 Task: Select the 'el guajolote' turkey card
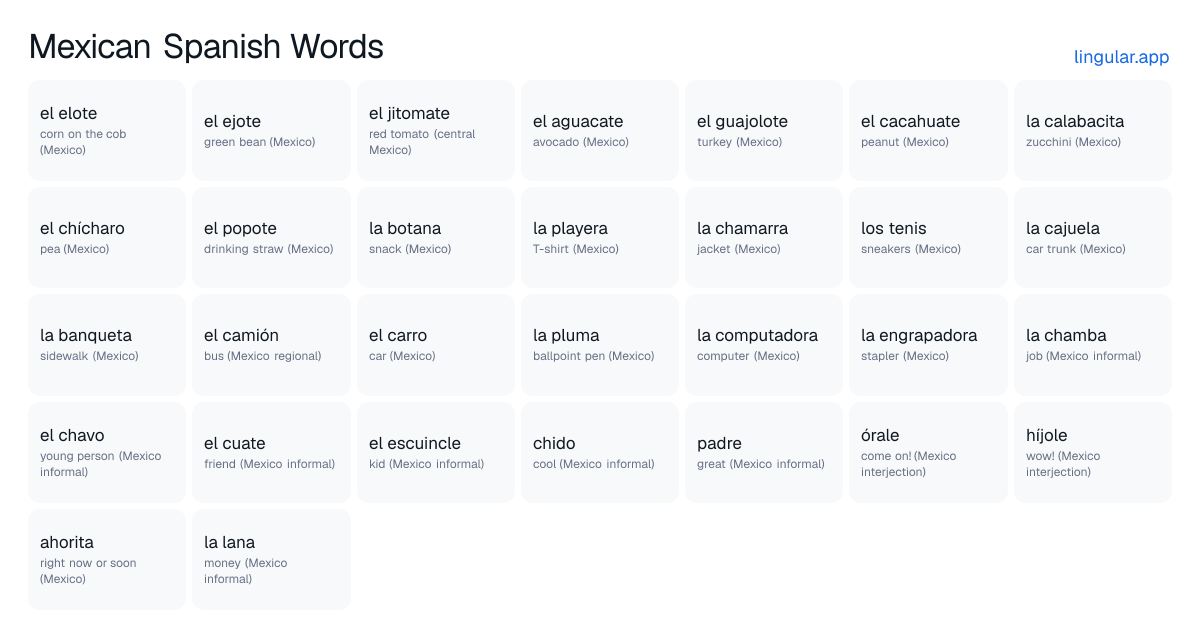coord(764,131)
